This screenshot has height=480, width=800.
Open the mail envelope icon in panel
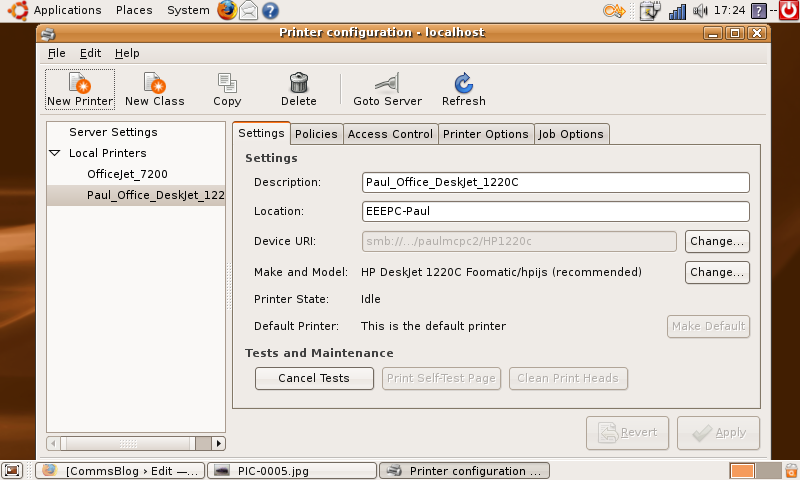pos(249,11)
